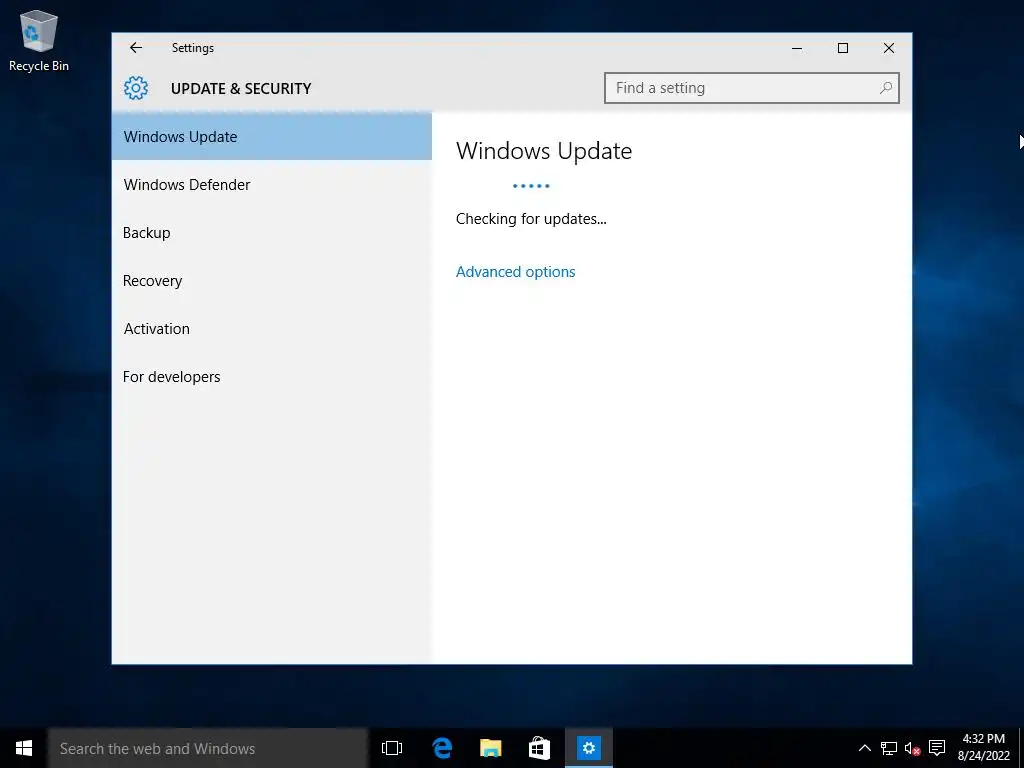Switch to the Backup section
Screen dimensions: 1024x768
click(272, 232)
